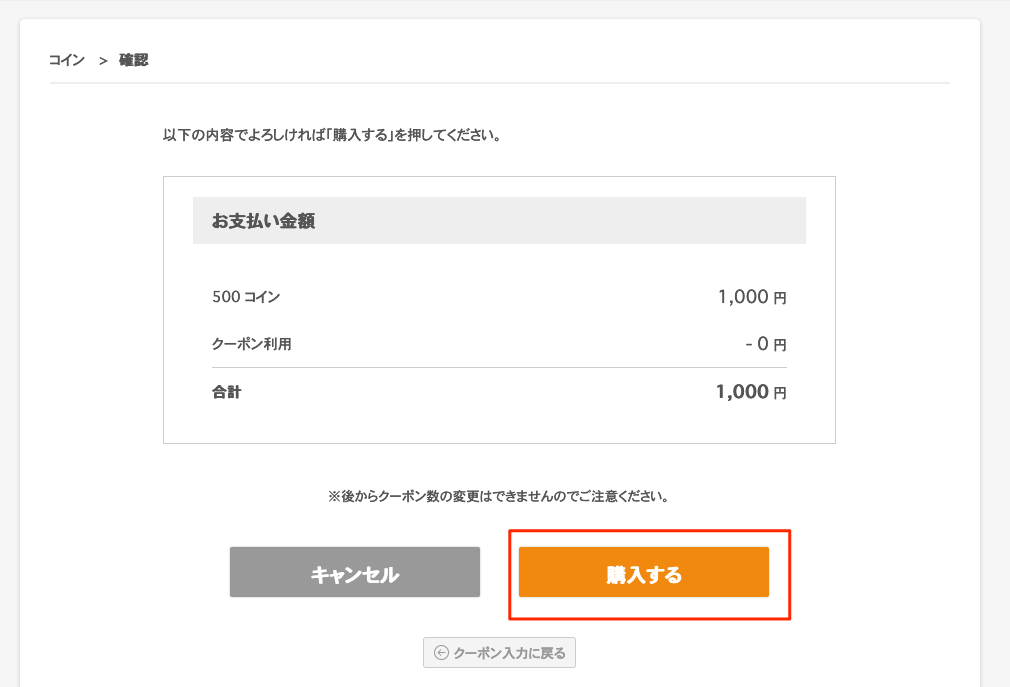Click the horizontal rule under the breadcrumb
1010x687 pixels.
(499, 82)
